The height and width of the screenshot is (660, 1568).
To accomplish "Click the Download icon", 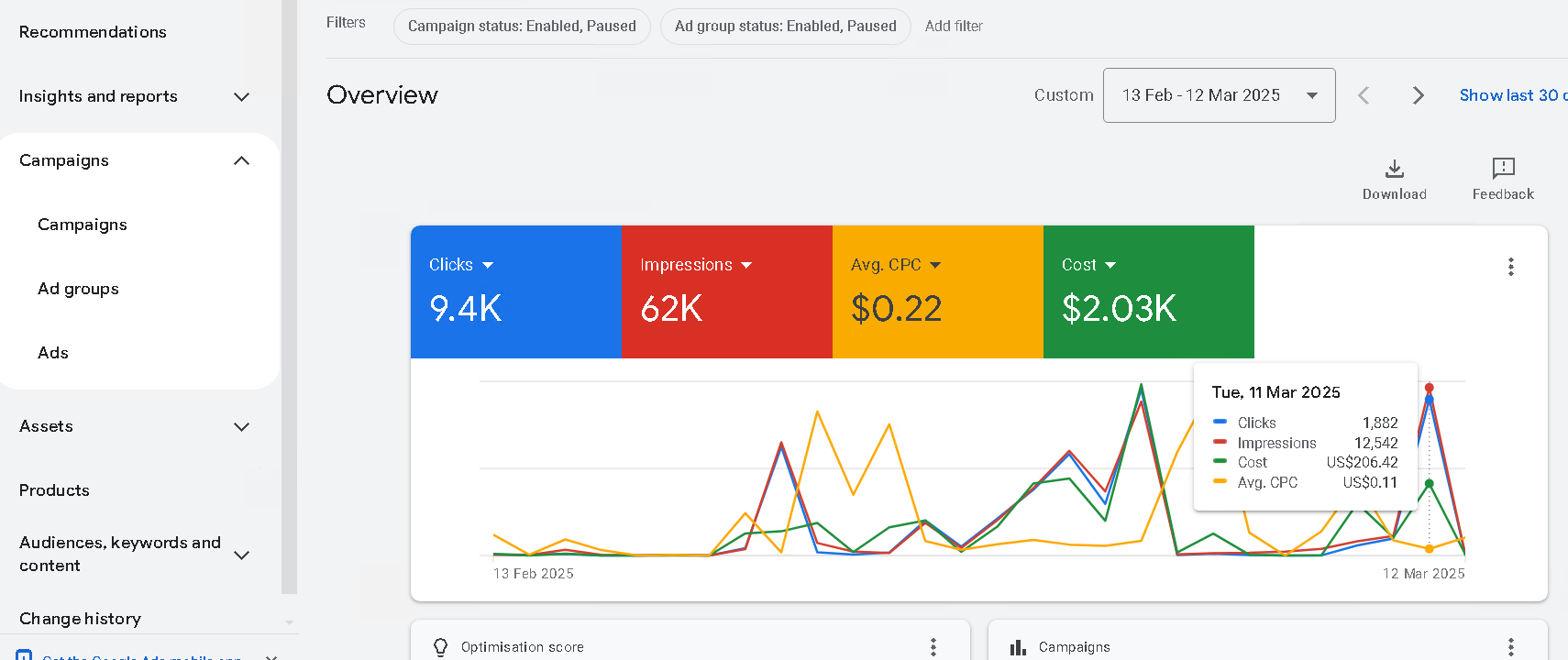I will [x=1394, y=169].
